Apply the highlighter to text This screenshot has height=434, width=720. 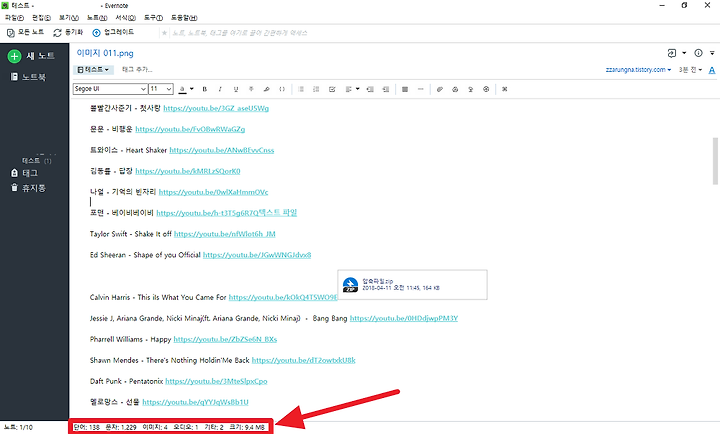266,89
